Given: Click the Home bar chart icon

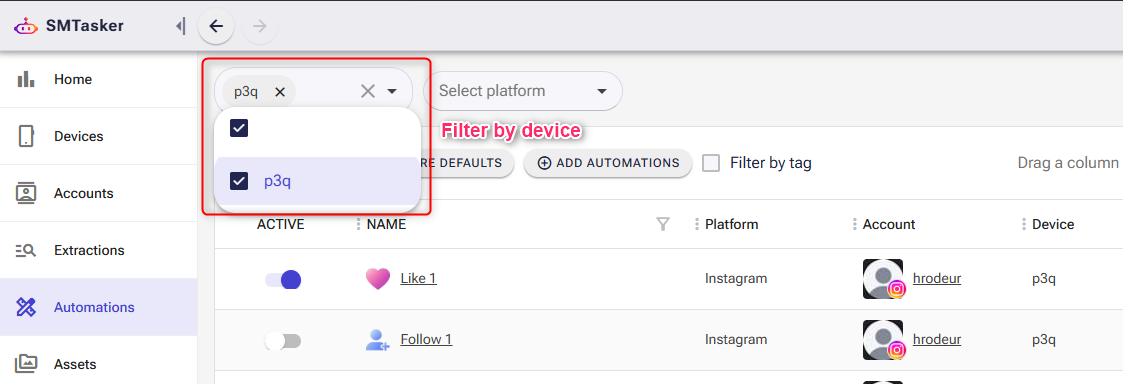Looking at the screenshot, I should [x=26, y=79].
